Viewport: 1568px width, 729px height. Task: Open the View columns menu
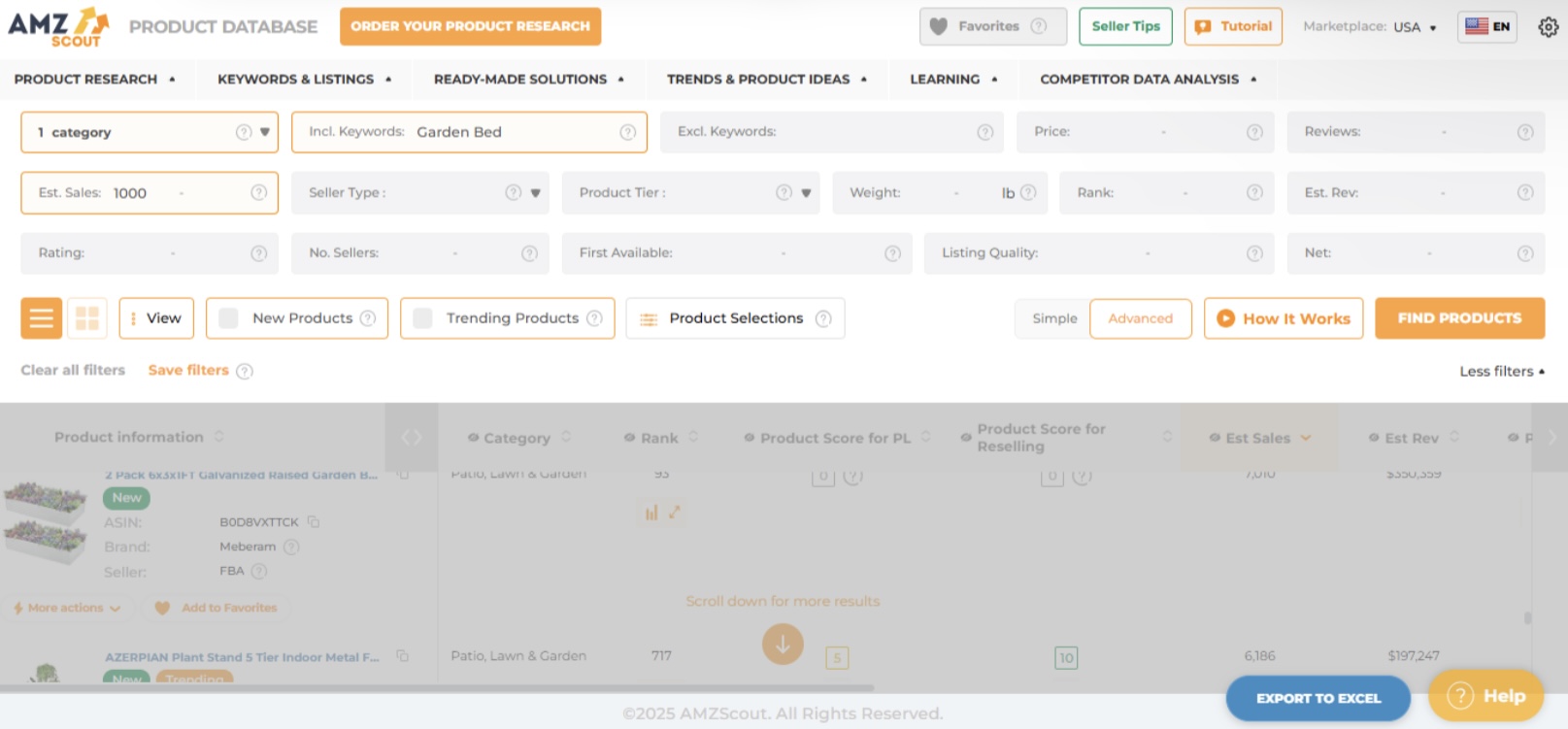coord(156,318)
